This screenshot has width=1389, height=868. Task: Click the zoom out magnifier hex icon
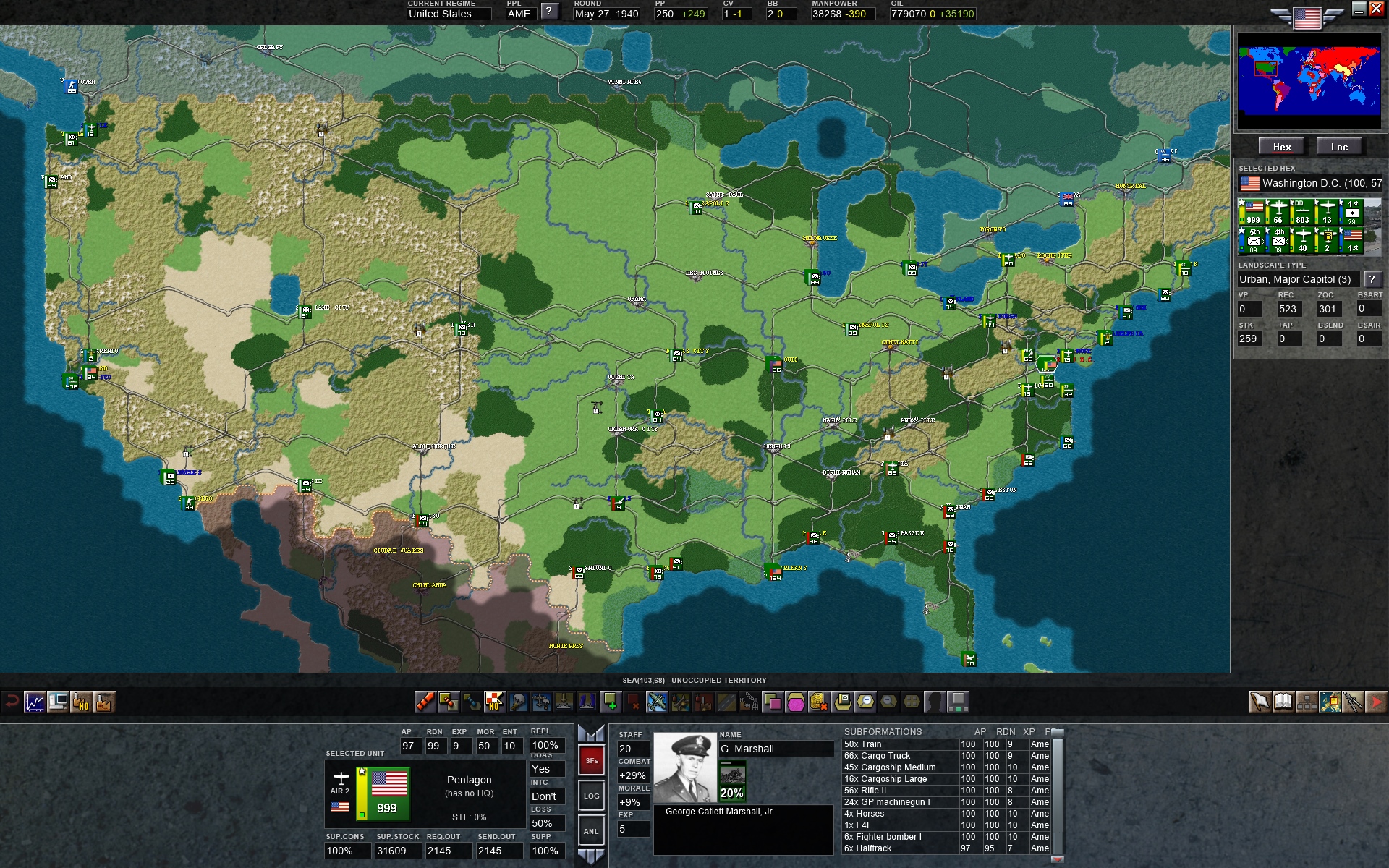pyautogui.click(x=888, y=702)
